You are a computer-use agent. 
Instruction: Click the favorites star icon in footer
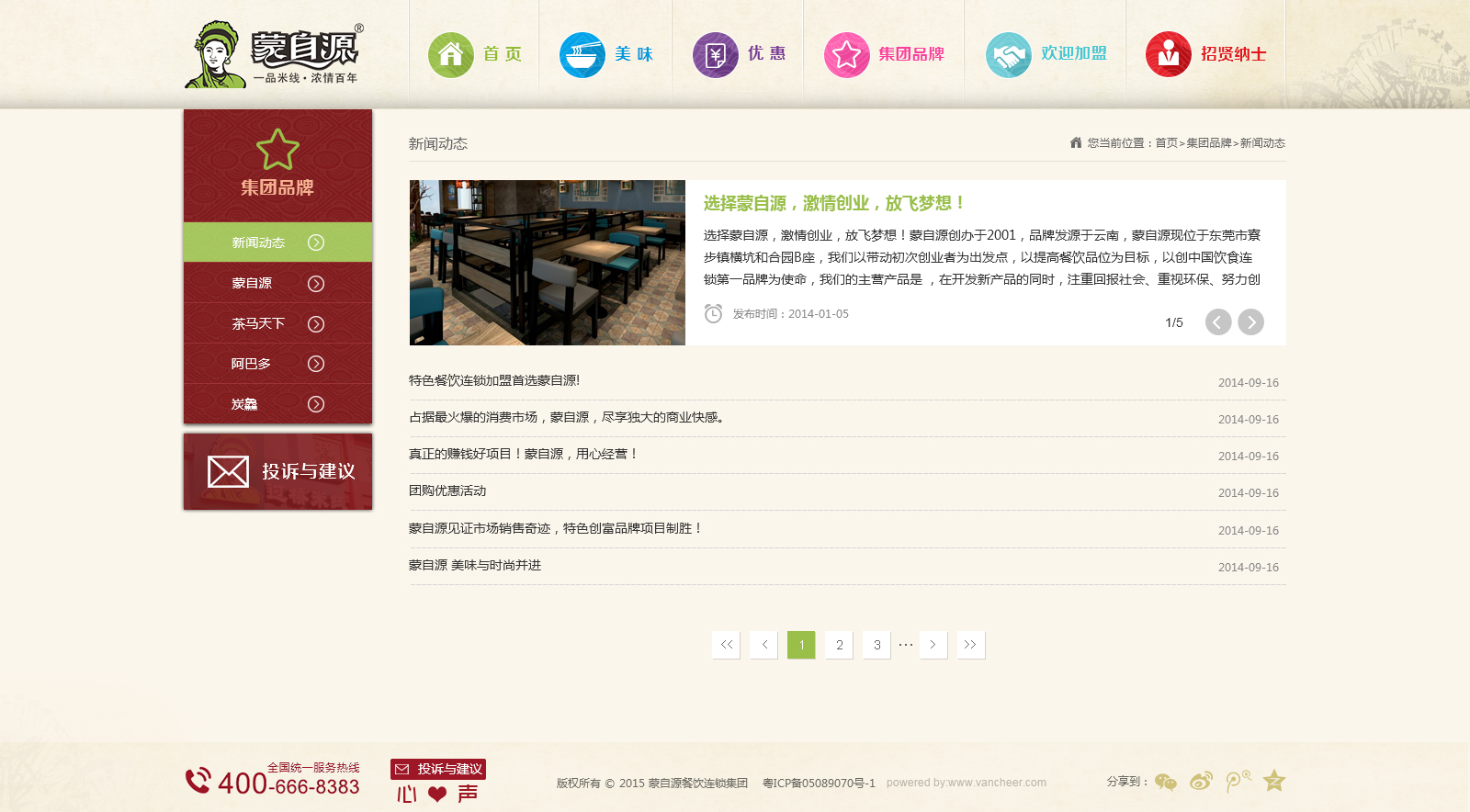(x=1274, y=781)
